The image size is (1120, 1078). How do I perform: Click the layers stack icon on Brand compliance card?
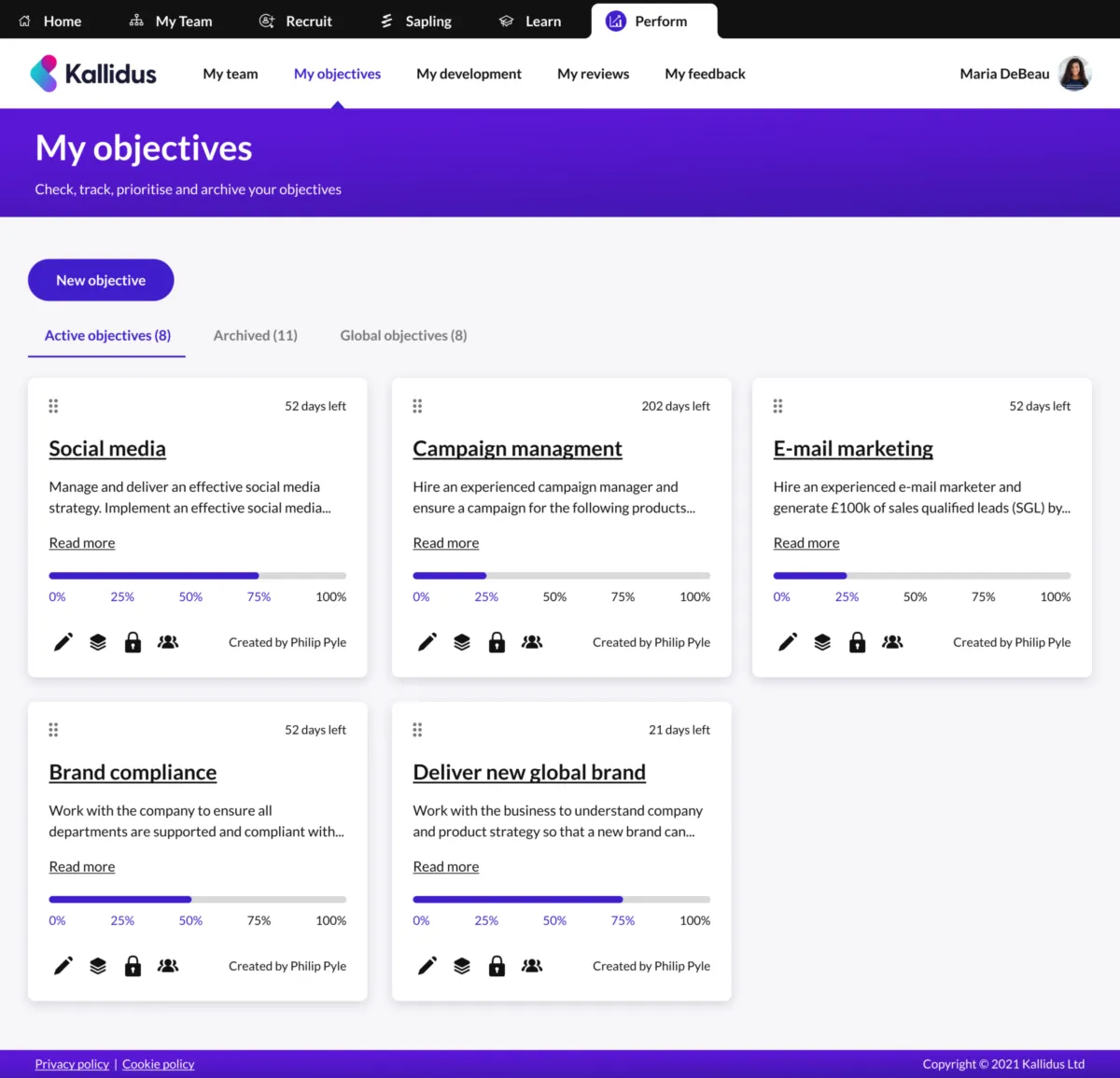click(x=98, y=966)
